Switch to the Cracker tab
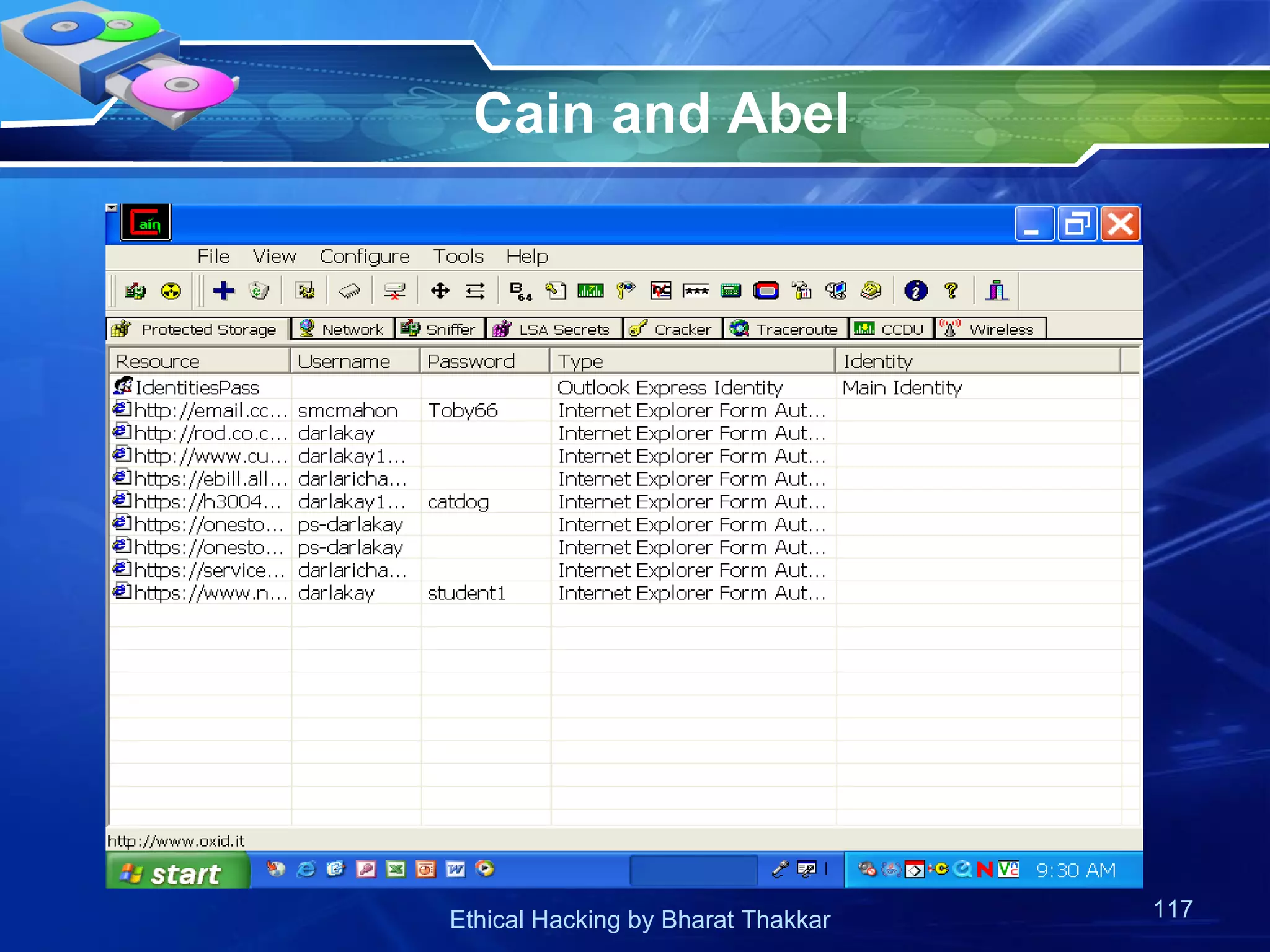This screenshot has width=1270, height=952. point(672,329)
